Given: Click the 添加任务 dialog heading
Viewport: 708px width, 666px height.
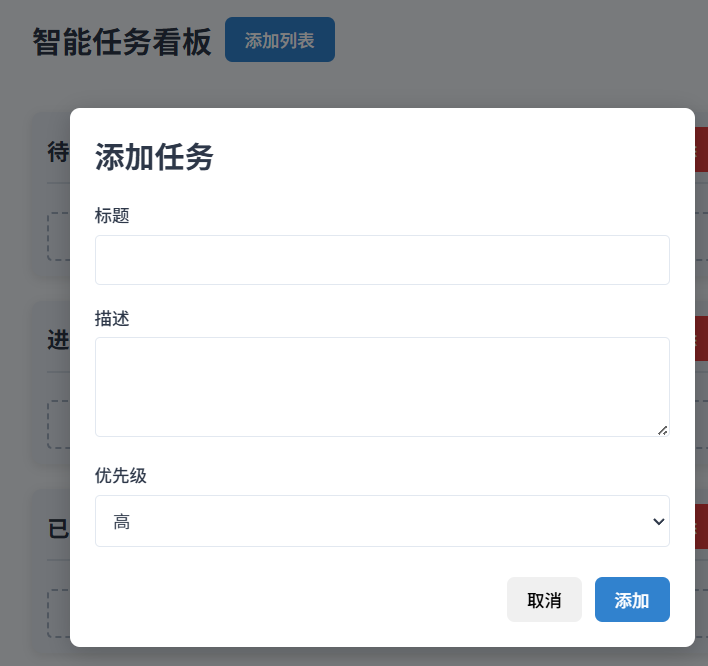Looking at the screenshot, I should click(x=154, y=157).
